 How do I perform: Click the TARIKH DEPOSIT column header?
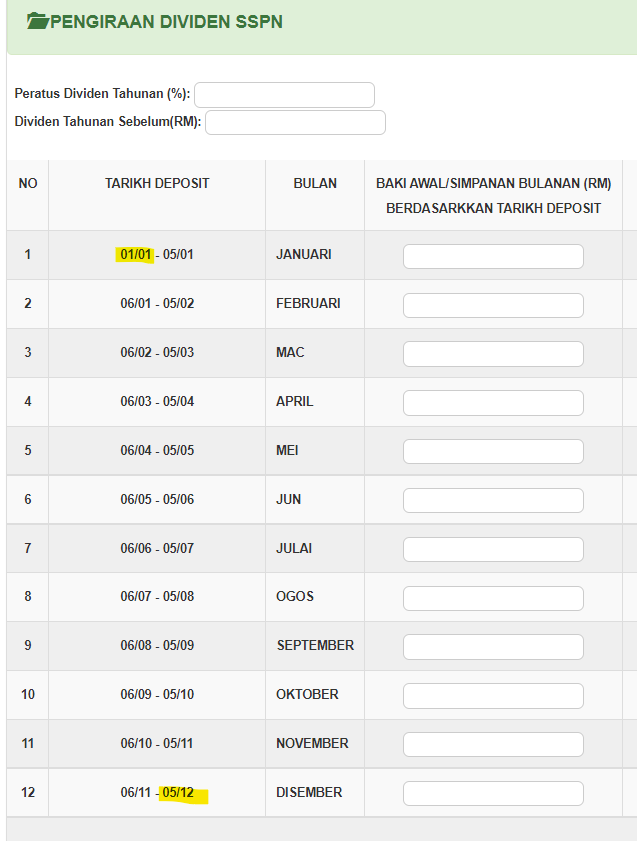157,183
